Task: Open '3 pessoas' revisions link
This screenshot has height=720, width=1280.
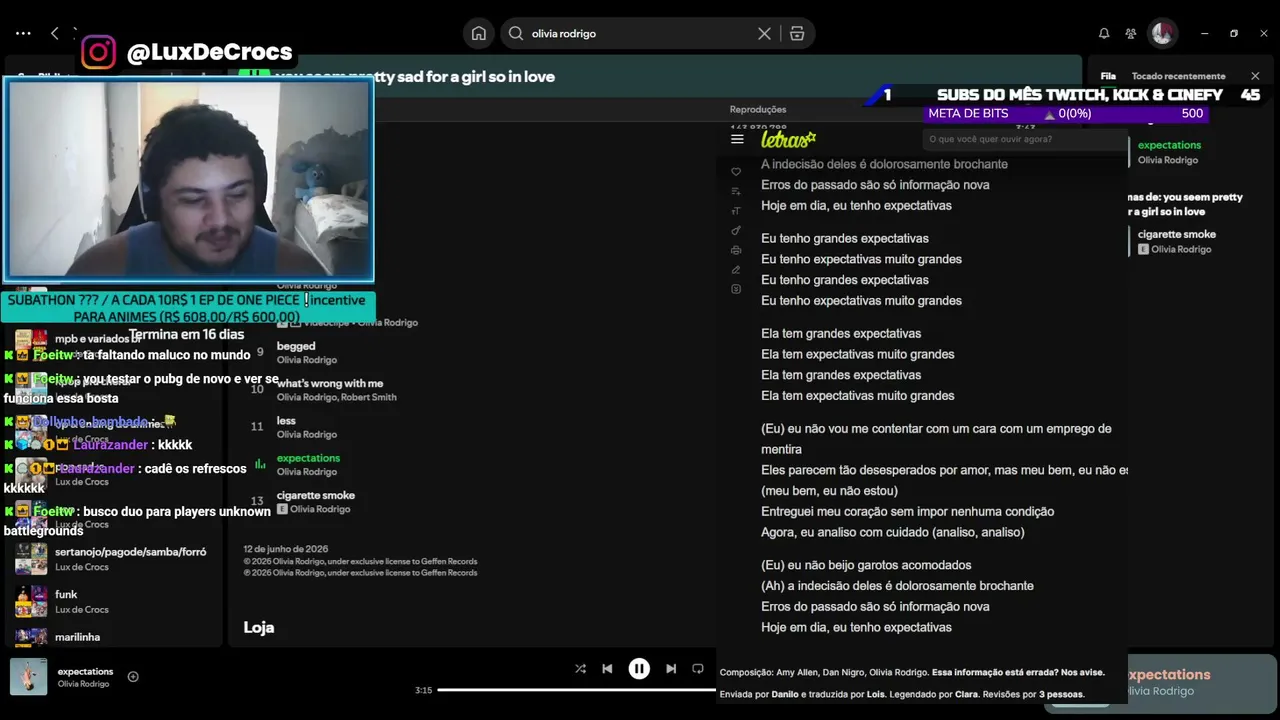Action: pos(1061,694)
